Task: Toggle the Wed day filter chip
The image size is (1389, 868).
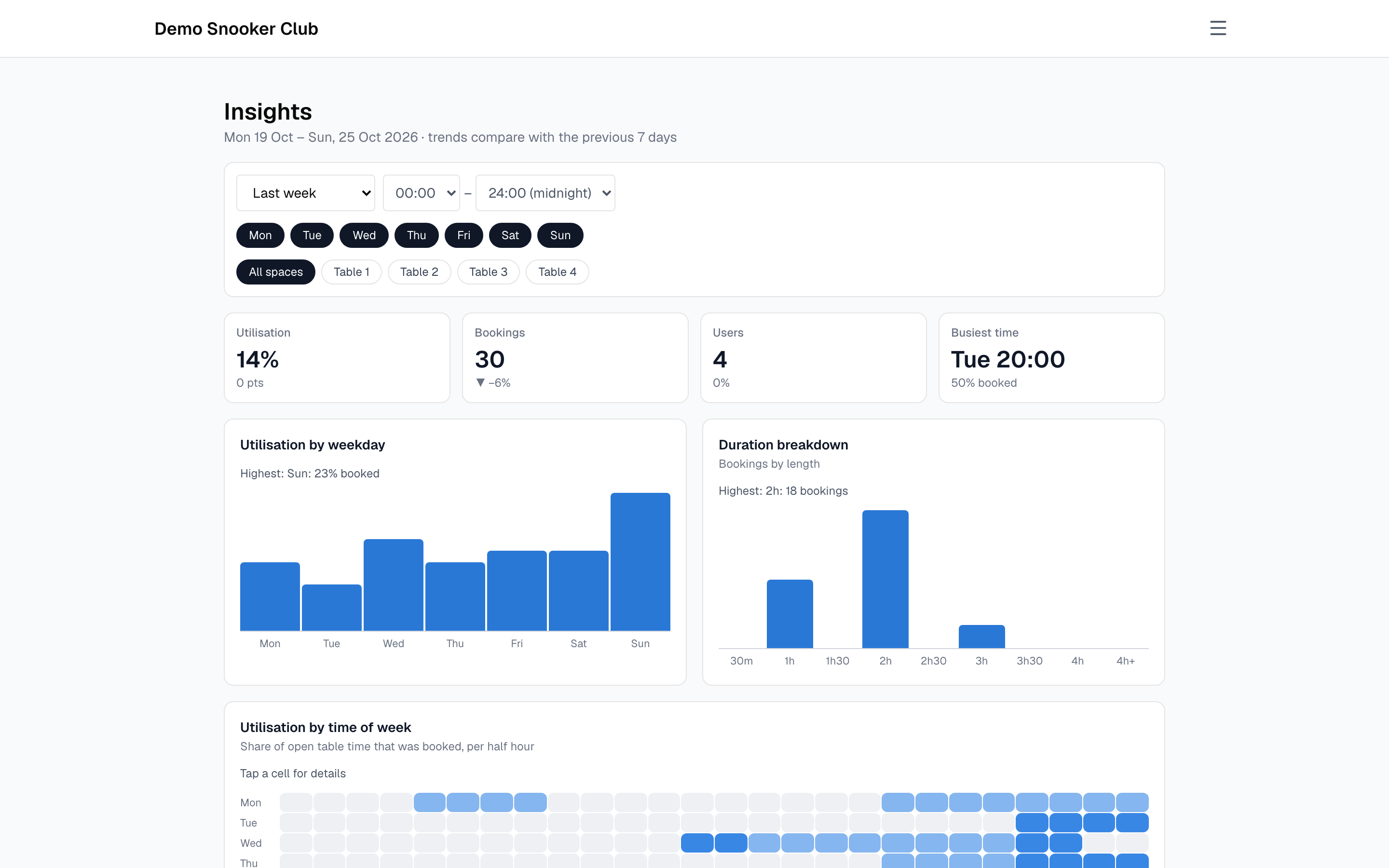Action: pyautogui.click(x=364, y=235)
